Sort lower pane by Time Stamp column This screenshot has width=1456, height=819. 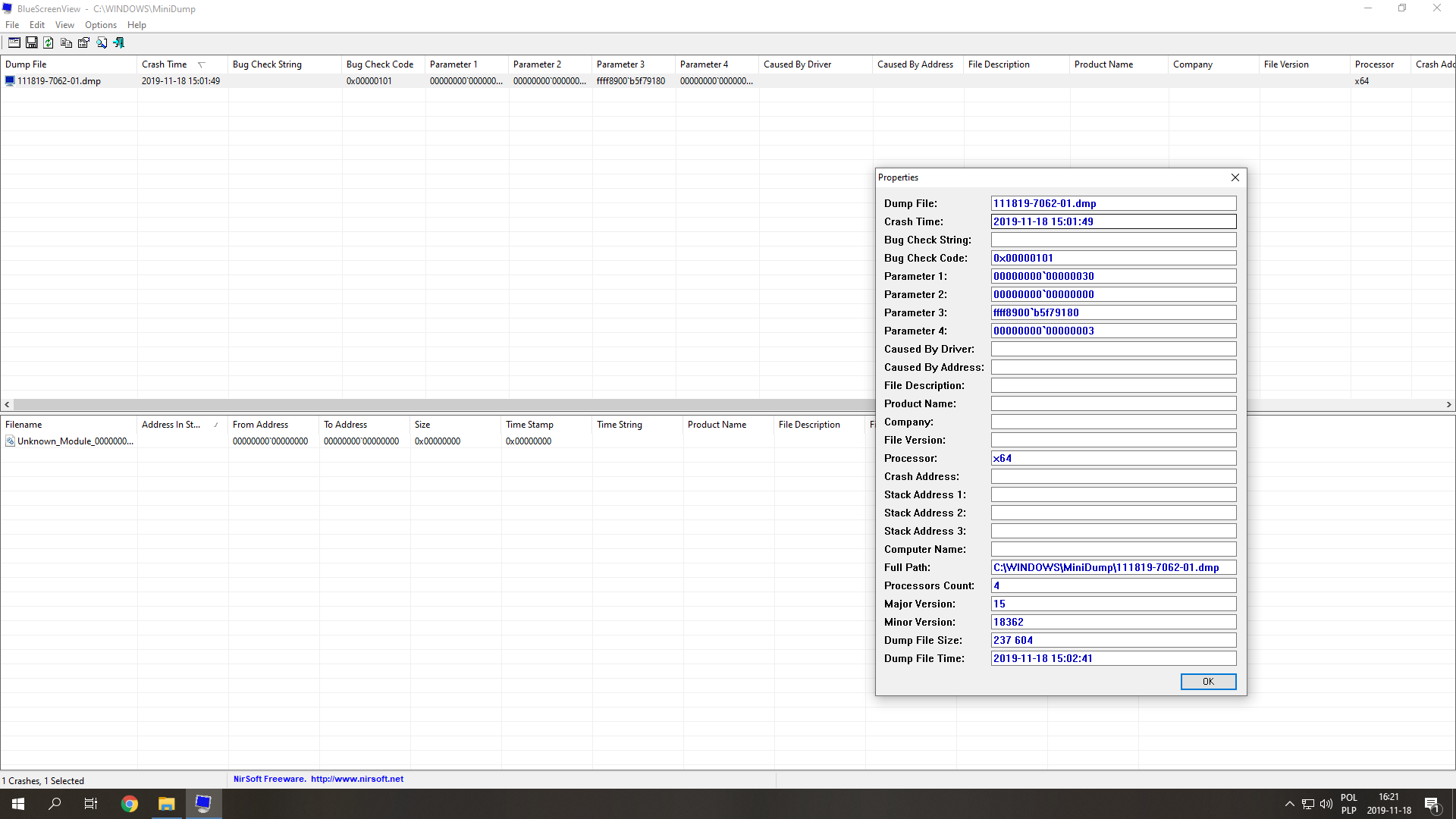(546, 425)
